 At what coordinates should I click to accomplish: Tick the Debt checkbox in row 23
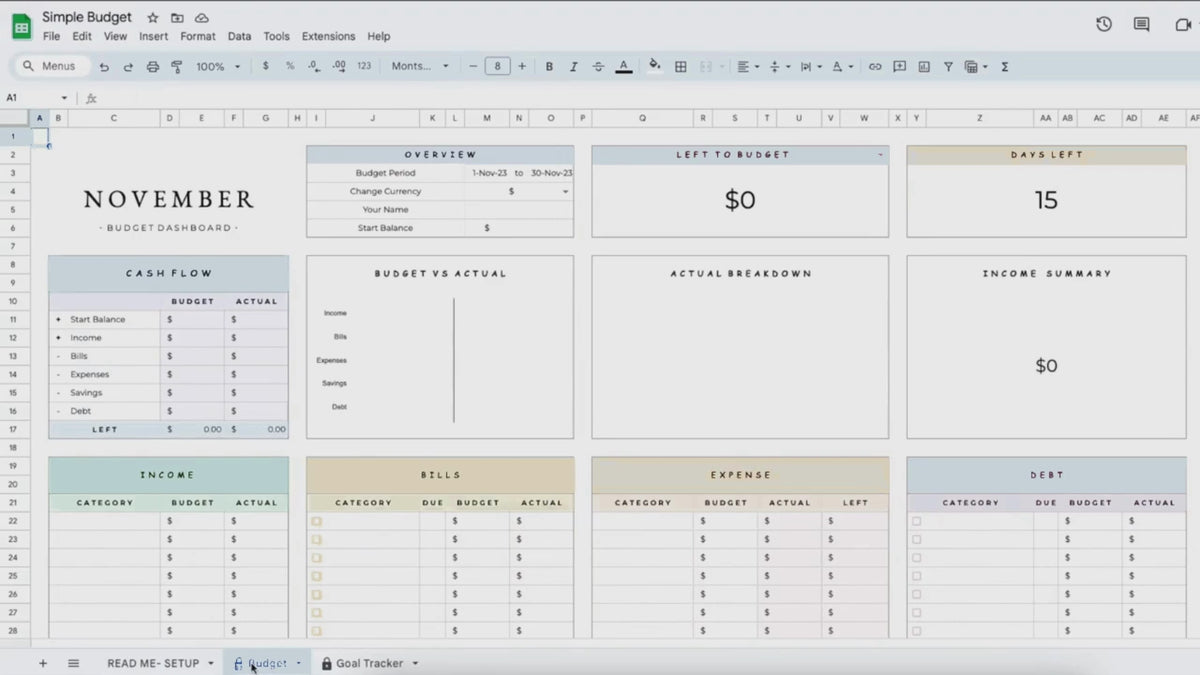pyautogui.click(x=916, y=539)
